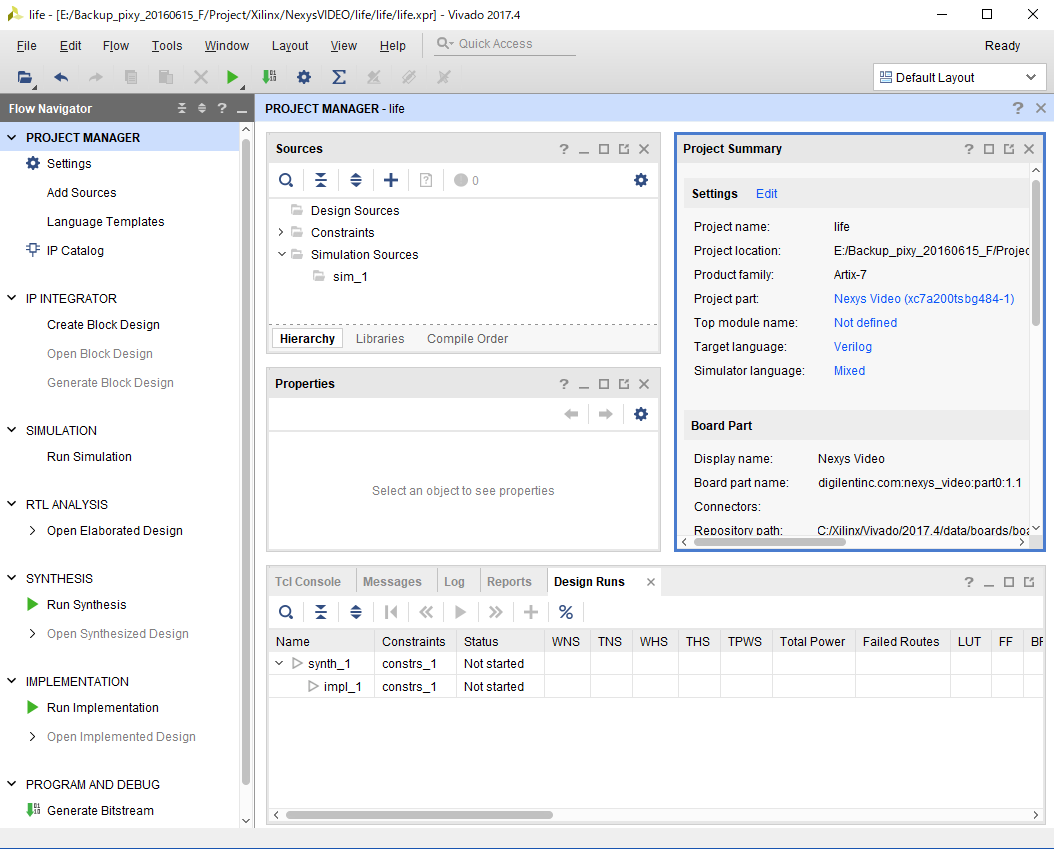
Task: Toggle the missing sources indicator showing 0
Action: coord(466,180)
